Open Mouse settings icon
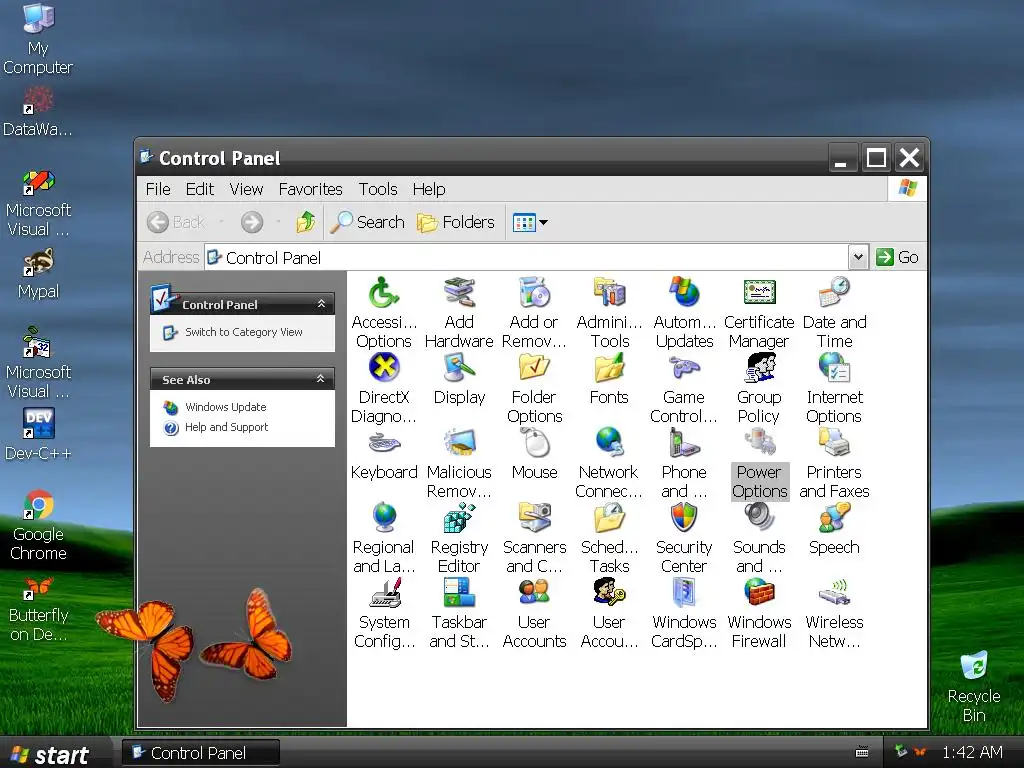This screenshot has height=768, width=1024. (534, 443)
